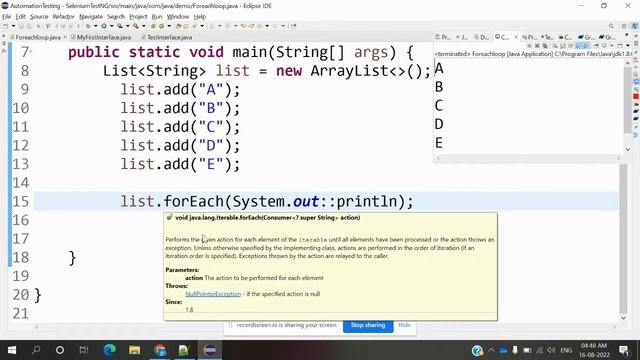Open the New Java Class dropdown arrow
Viewport: 640px width, 360px height.
coord(169,26)
